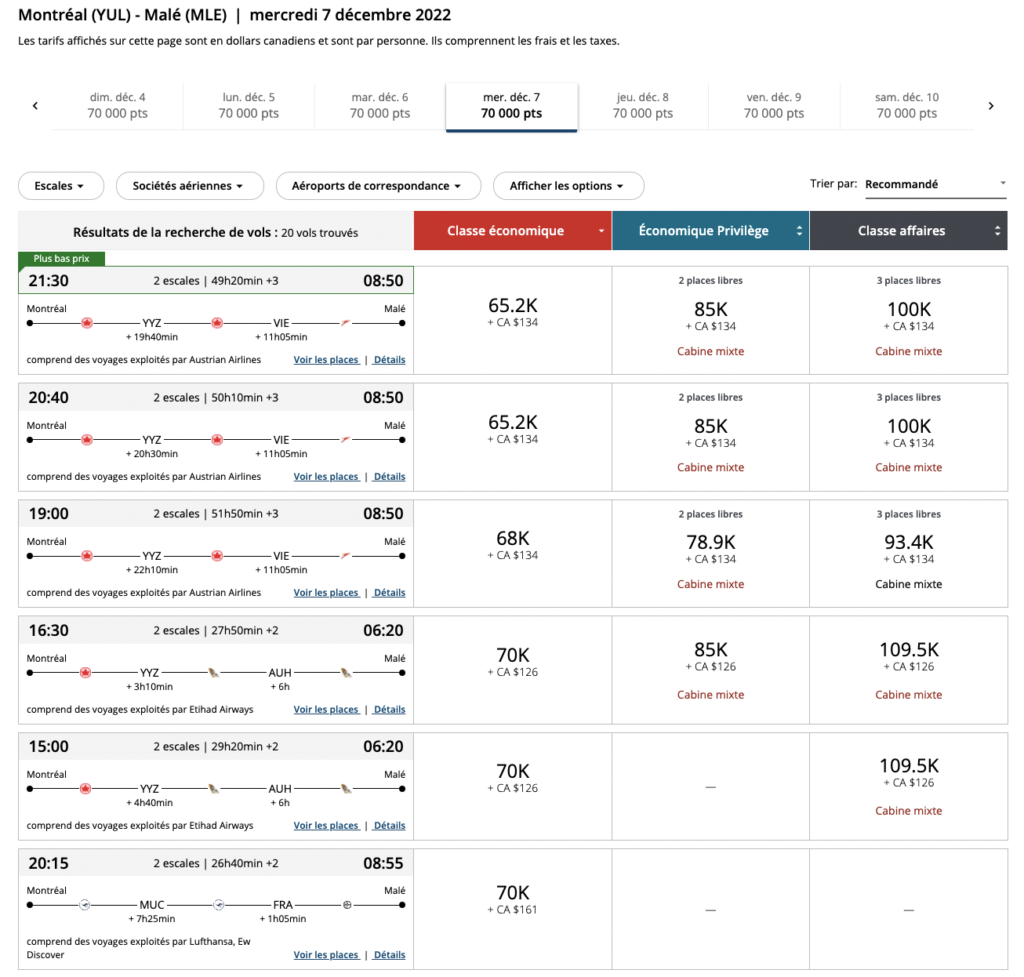Open the Escales filter dropdown
Viewport: 1024px width, 977px height.
(x=59, y=186)
